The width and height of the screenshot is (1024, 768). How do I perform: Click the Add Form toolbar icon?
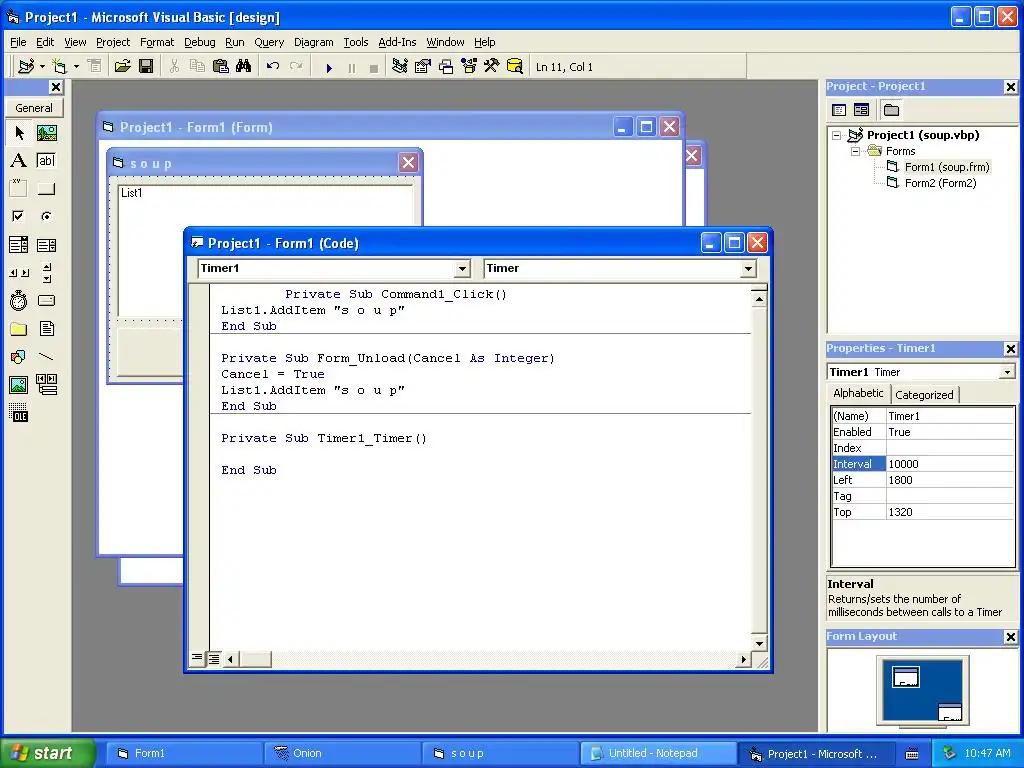[x=59, y=66]
